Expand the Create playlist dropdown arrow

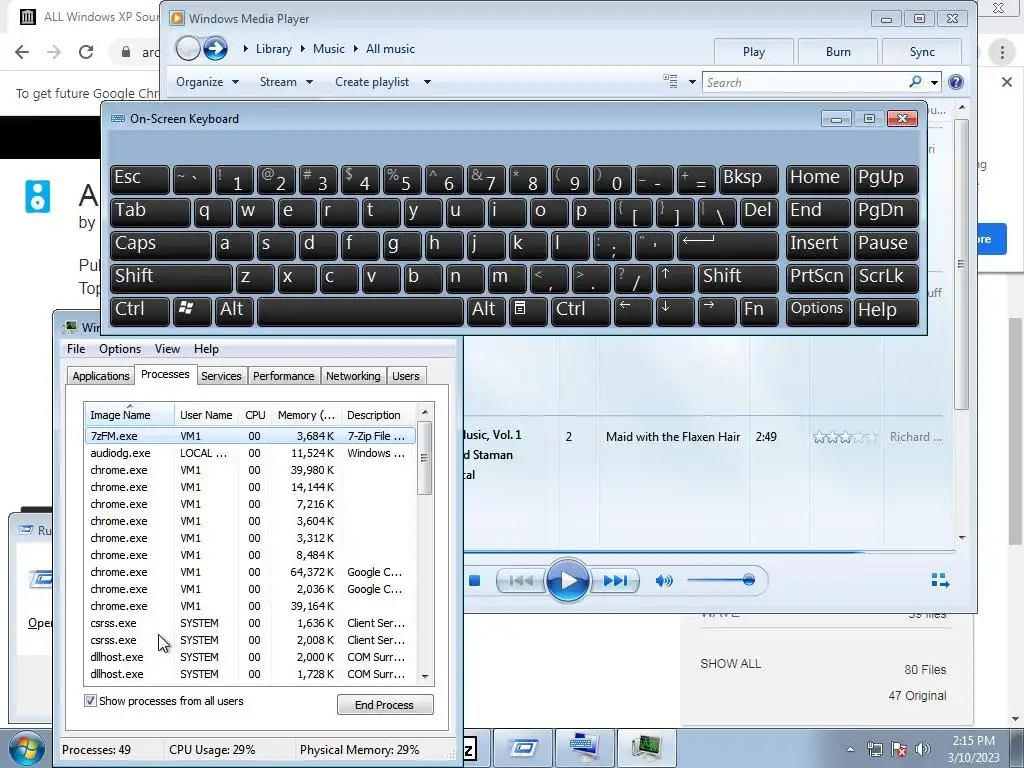[x=427, y=82]
